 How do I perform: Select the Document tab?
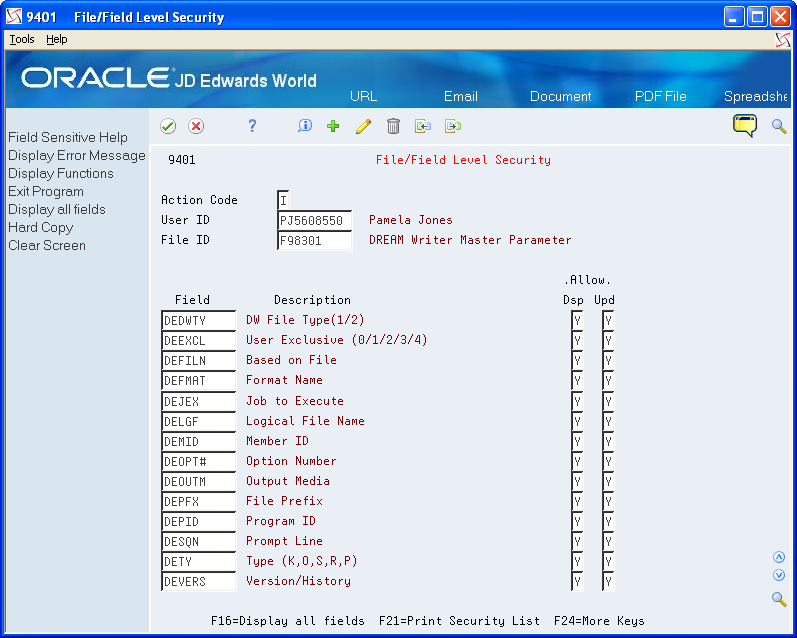coord(560,96)
